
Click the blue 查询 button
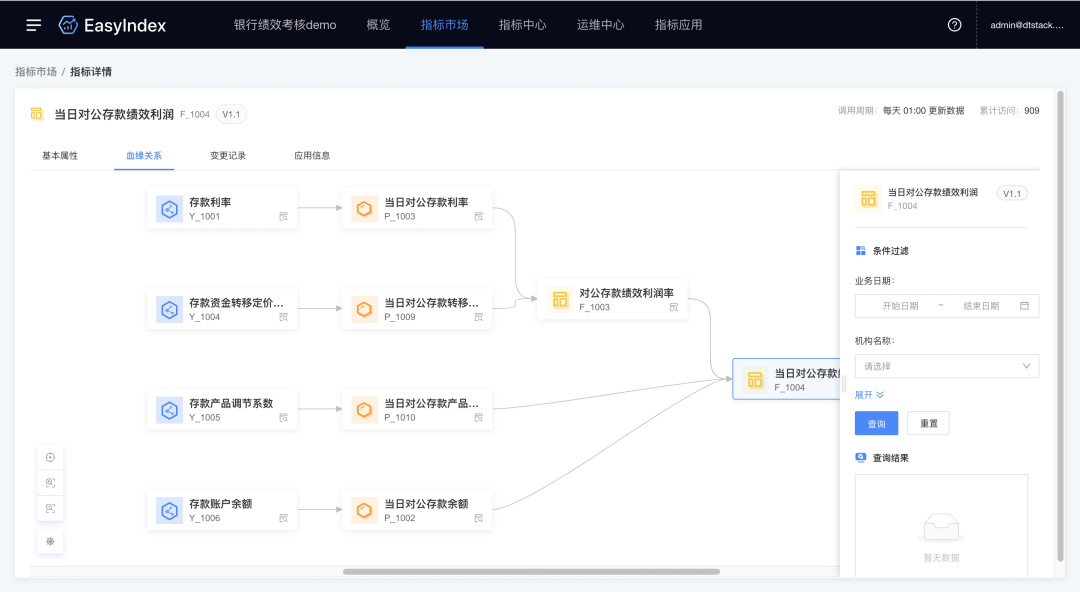[x=876, y=424]
